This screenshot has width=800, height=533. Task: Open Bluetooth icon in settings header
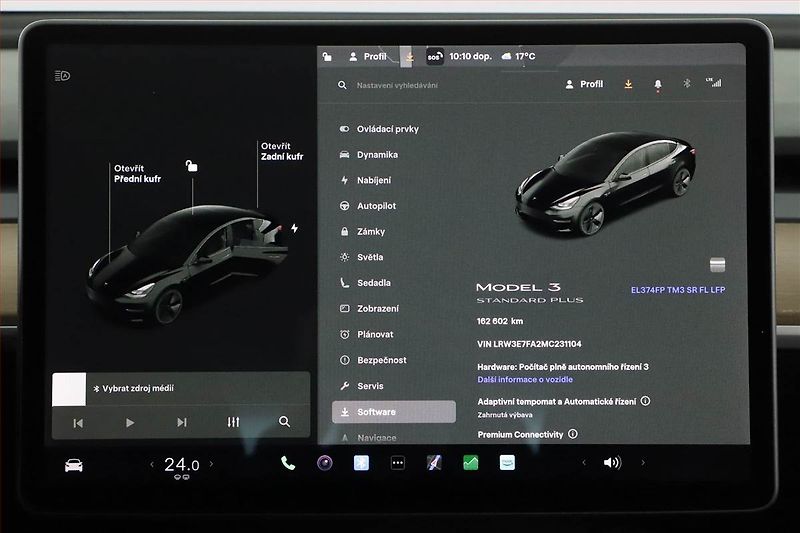tap(687, 83)
